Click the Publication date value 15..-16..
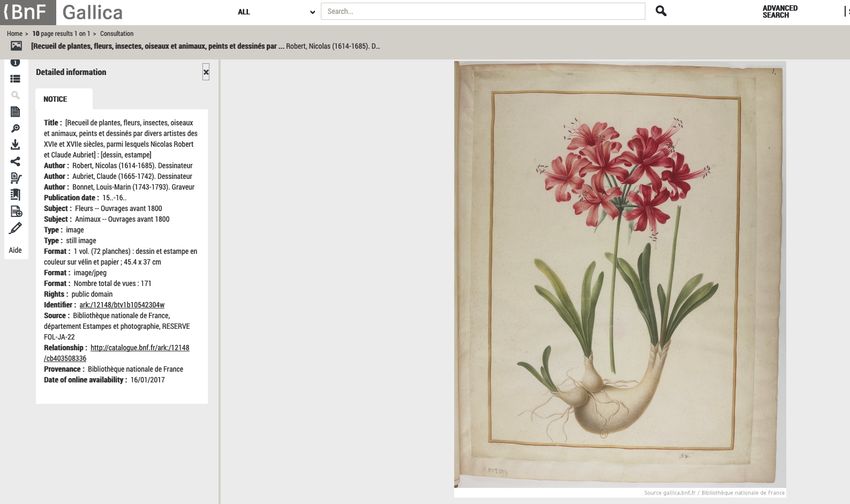The width and height of the screenshot is (850, 504). 114,198
